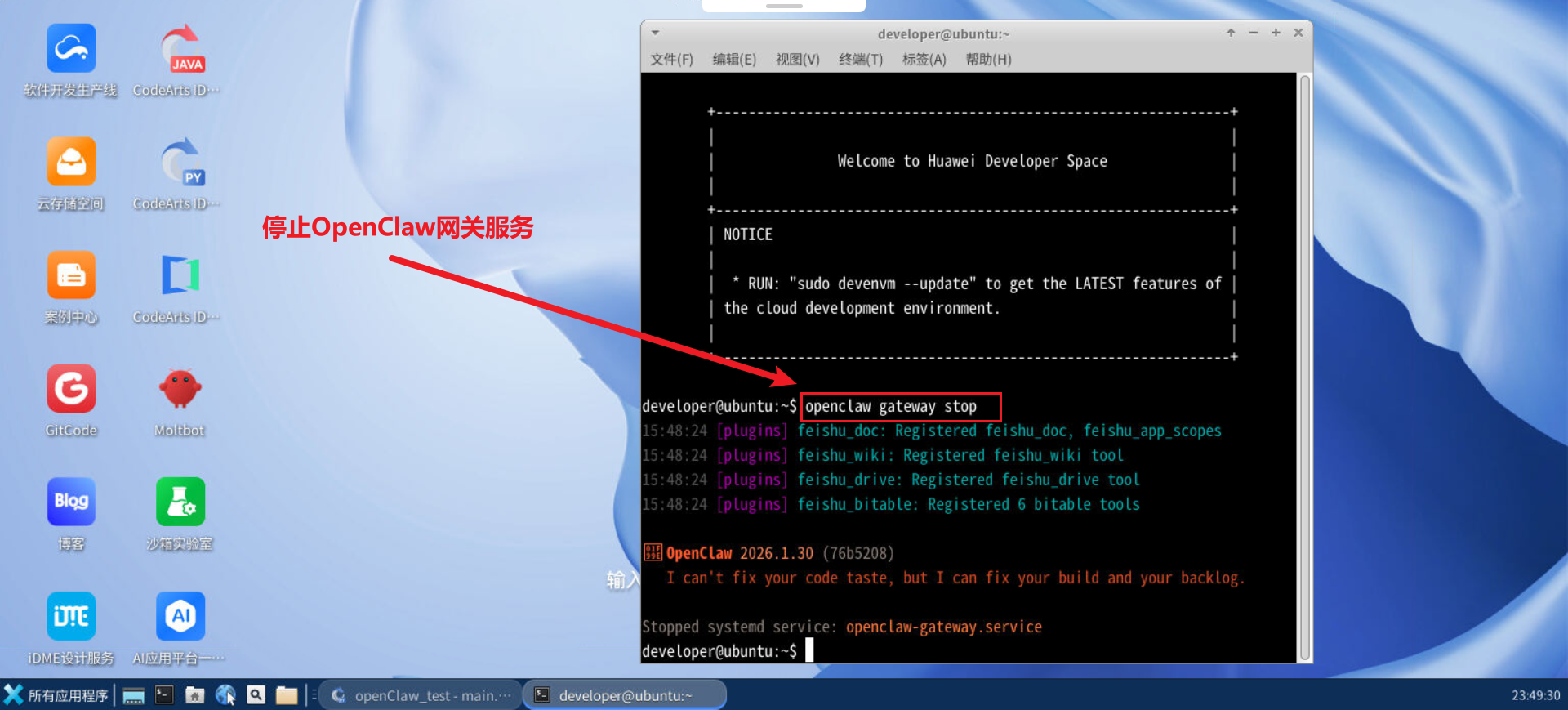Click the 'openclaw gateway stop' command text
This screenshot has width=1568, height=710.
coord(891,407)
